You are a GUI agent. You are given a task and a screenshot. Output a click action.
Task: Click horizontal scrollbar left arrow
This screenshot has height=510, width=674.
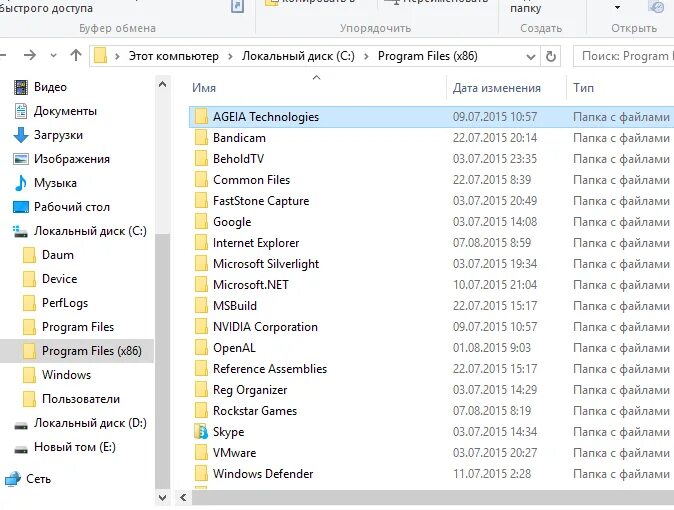point(184,498)
